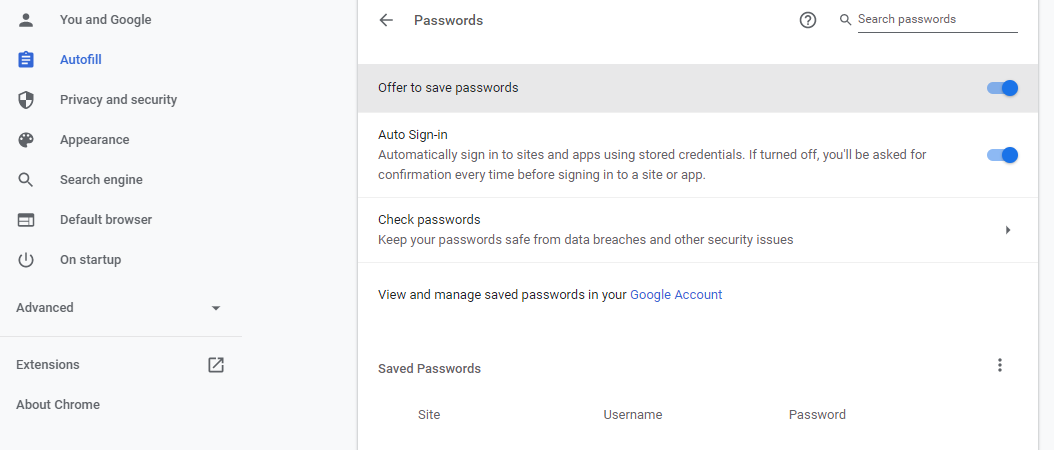Click the On startup power icon

click(x=26, y=260)
